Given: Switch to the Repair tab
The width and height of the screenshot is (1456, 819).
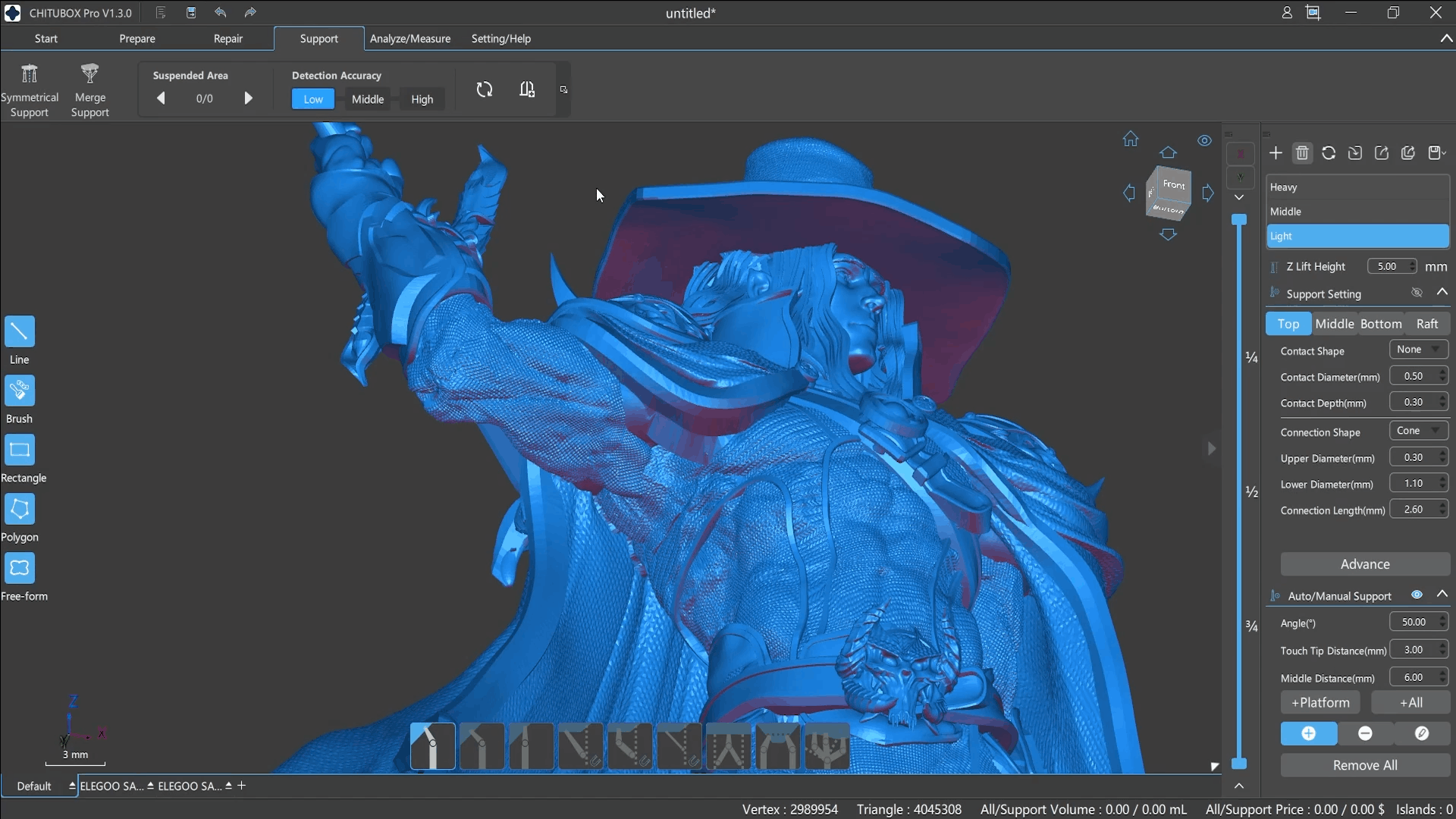Looking at the screenshot, I should point(228,39).
